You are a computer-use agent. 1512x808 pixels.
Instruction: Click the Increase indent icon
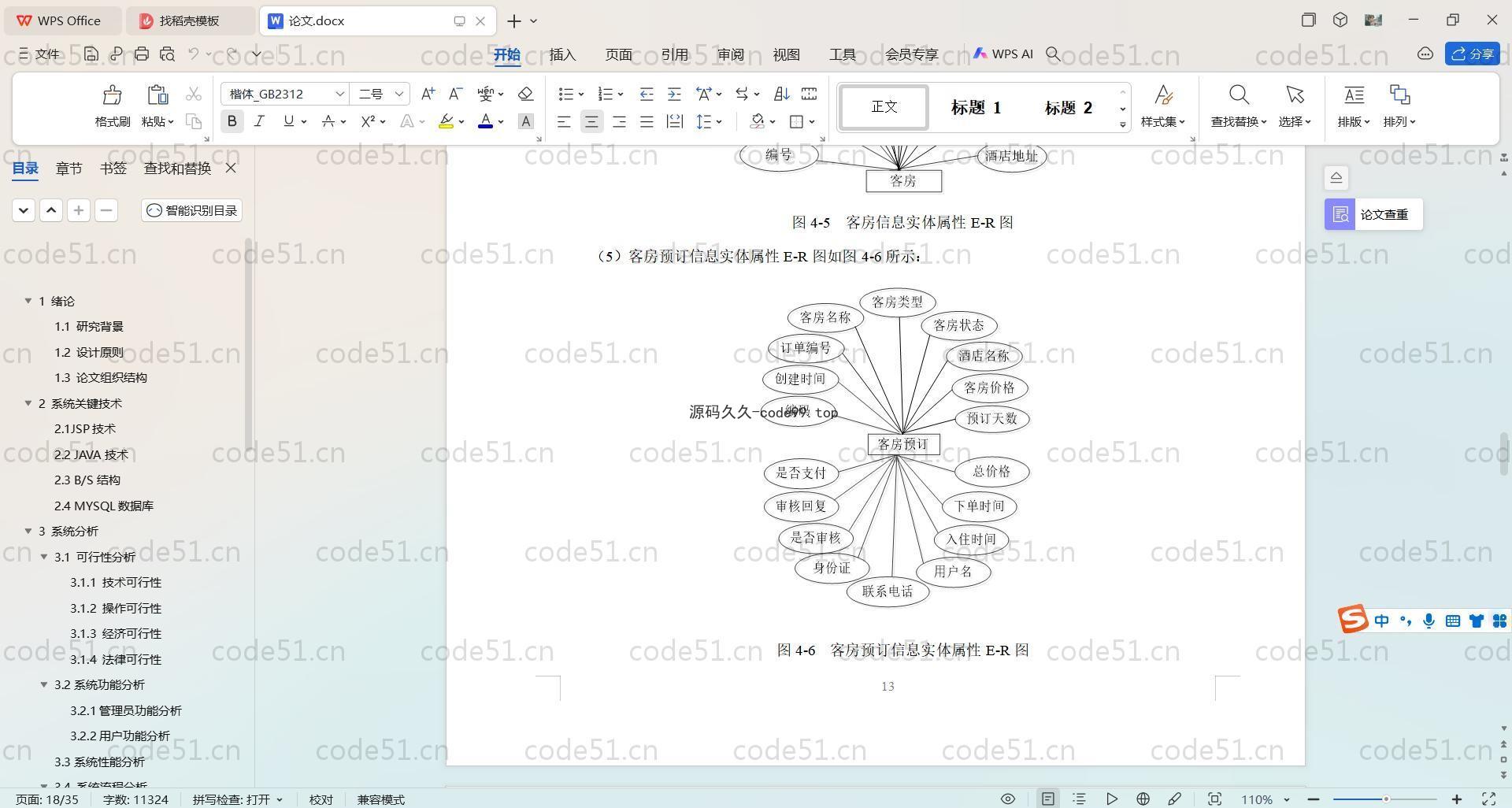point(674,94)
